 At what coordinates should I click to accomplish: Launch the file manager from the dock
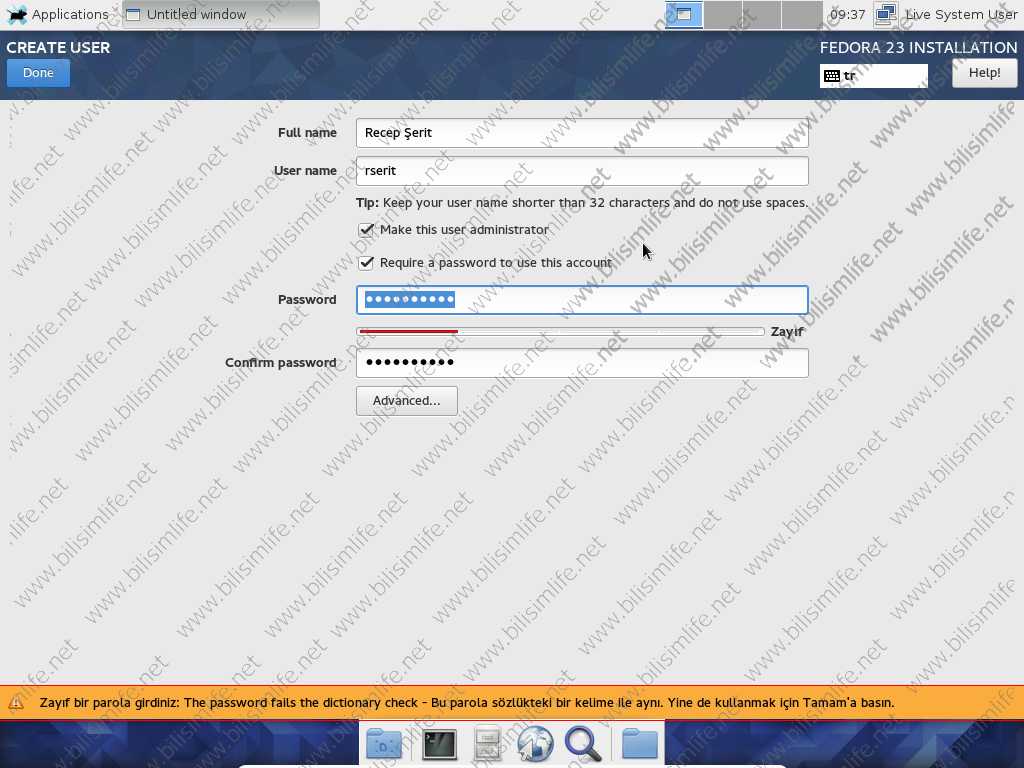click(x=488, y=744)
